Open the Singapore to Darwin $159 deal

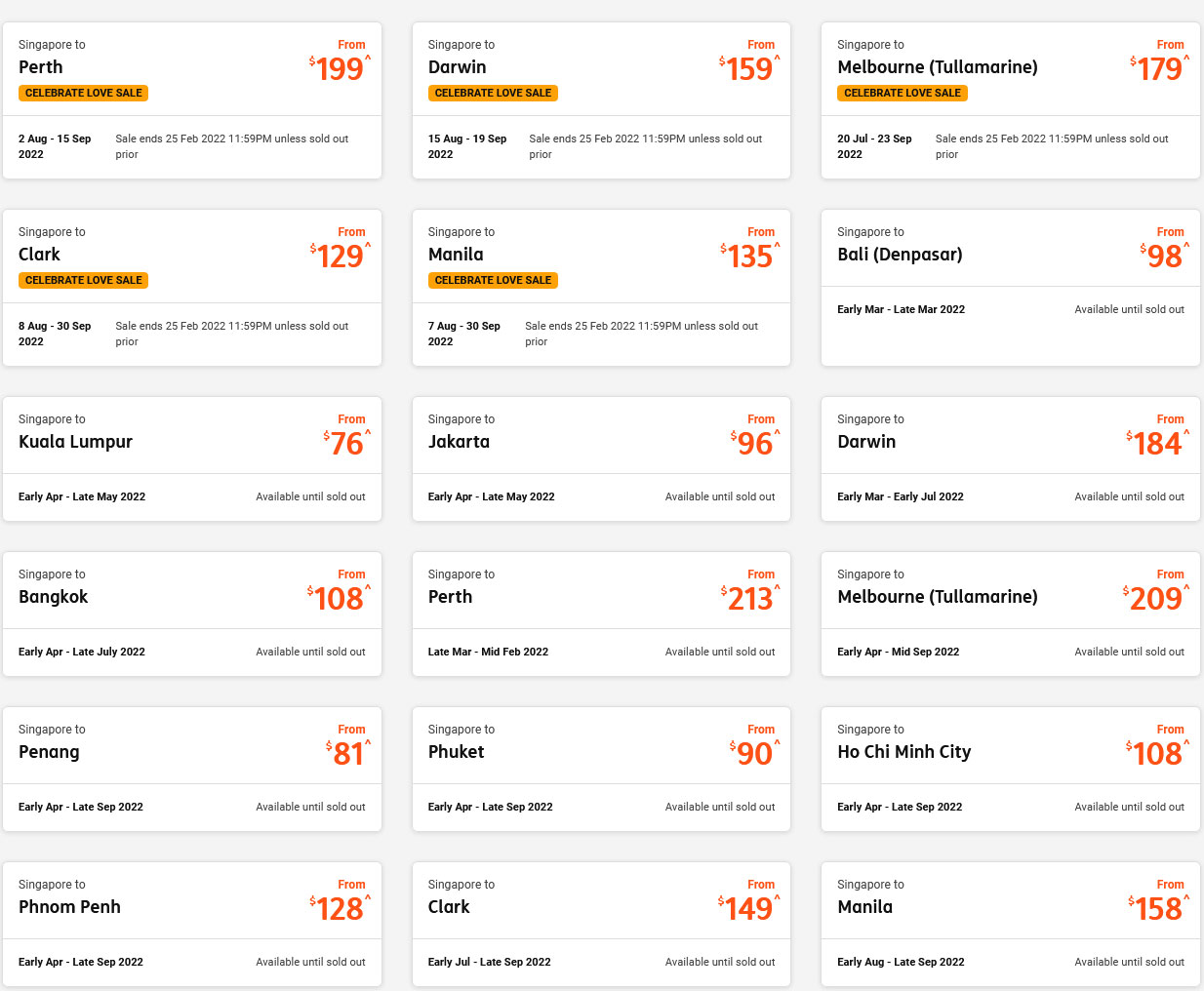click(x=601, y=98)
